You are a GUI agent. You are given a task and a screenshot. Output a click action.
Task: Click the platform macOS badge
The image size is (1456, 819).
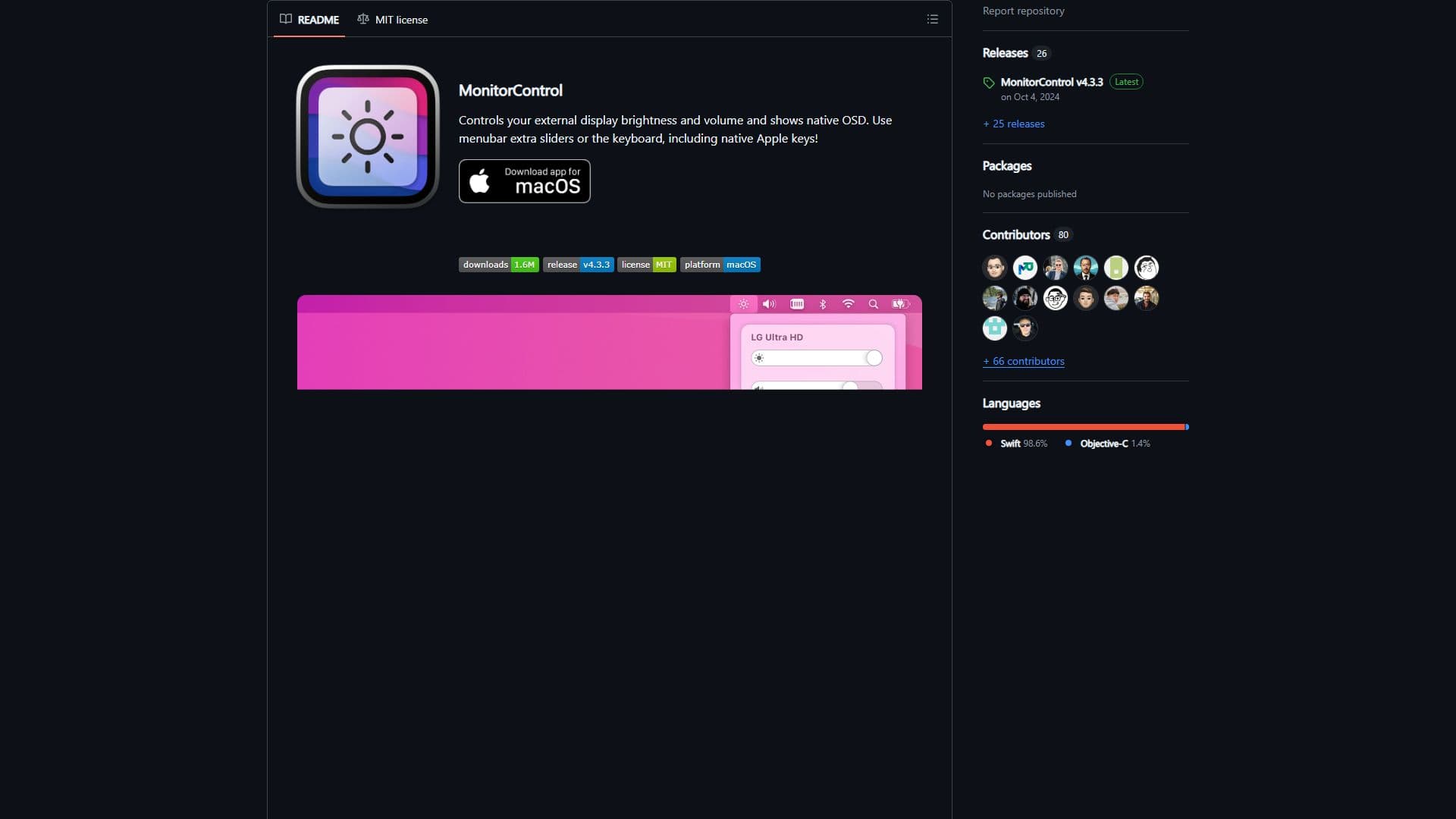(x=720, y=265)
